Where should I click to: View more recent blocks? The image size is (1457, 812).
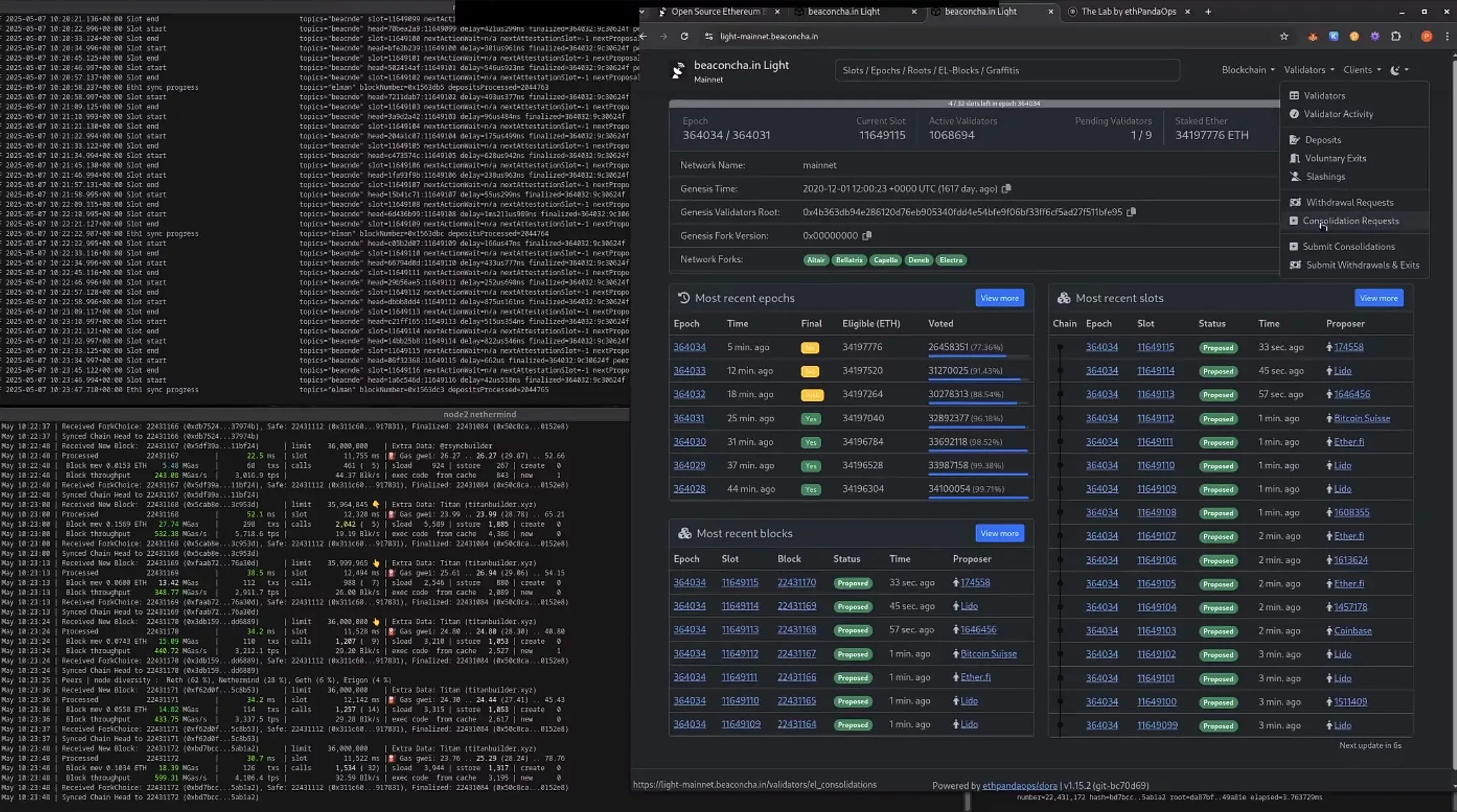pos(999,533)
